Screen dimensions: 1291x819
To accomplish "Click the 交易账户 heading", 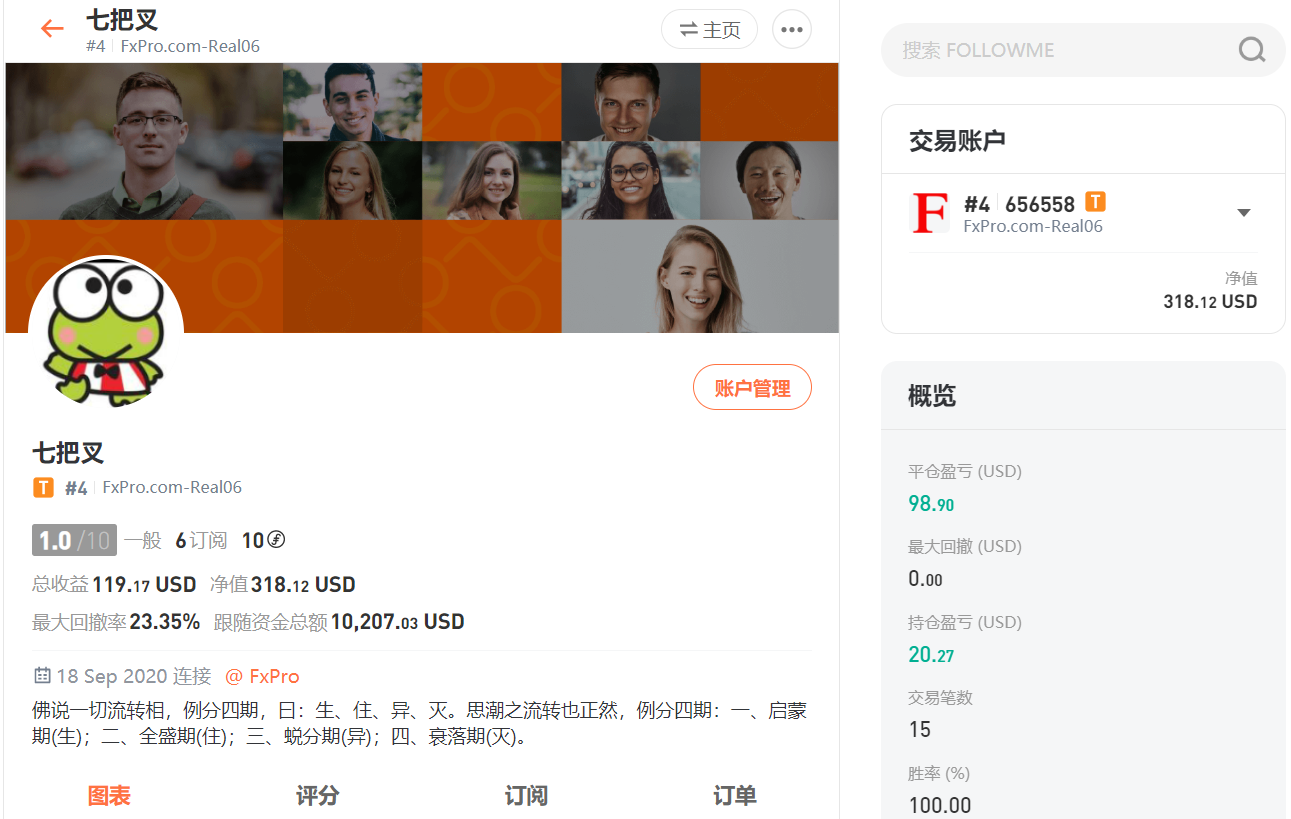I will click(x=957, y=141).
